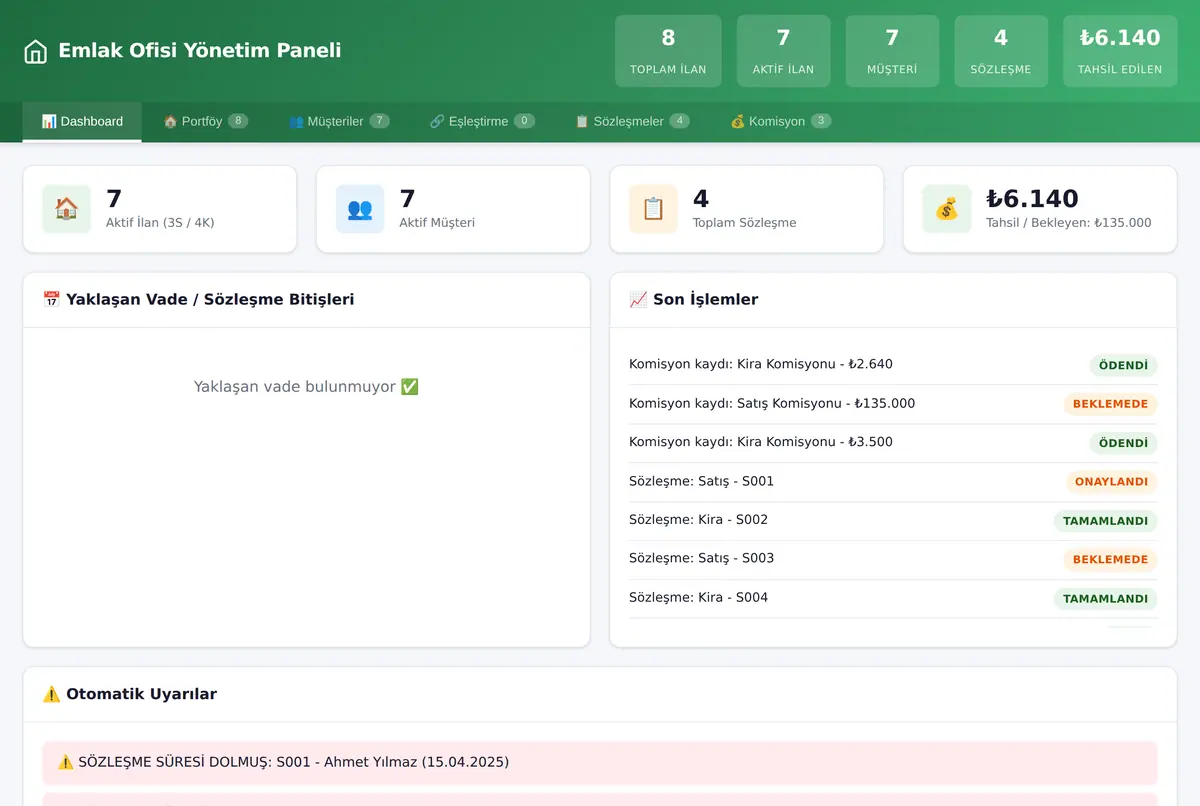1200x806 pixels.
Task: Click the people icon on Aktif Müşteri card
Action: click(x=360, y=209)
